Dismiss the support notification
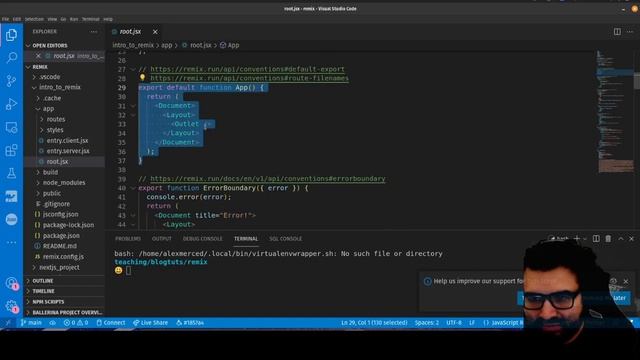 pos(626,281)
